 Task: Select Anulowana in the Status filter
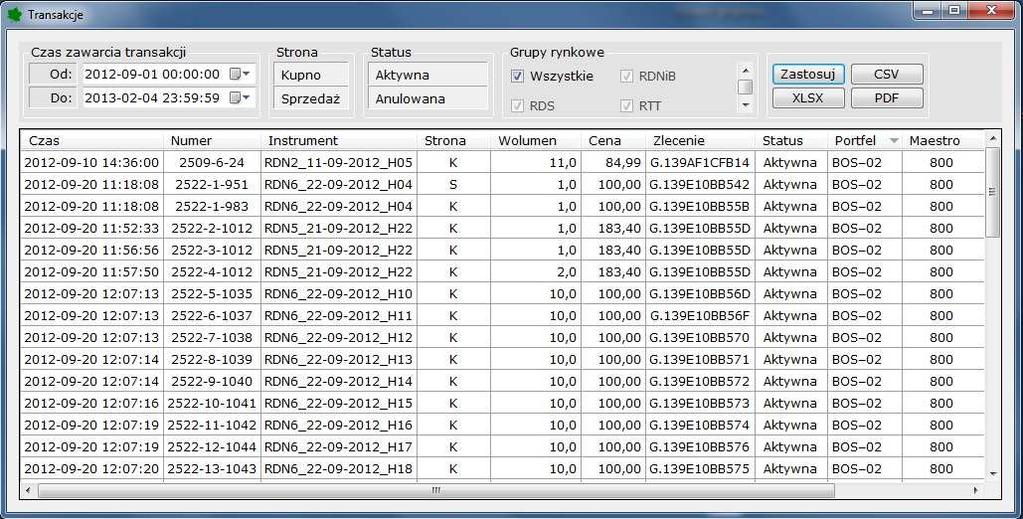click(428, 99)
